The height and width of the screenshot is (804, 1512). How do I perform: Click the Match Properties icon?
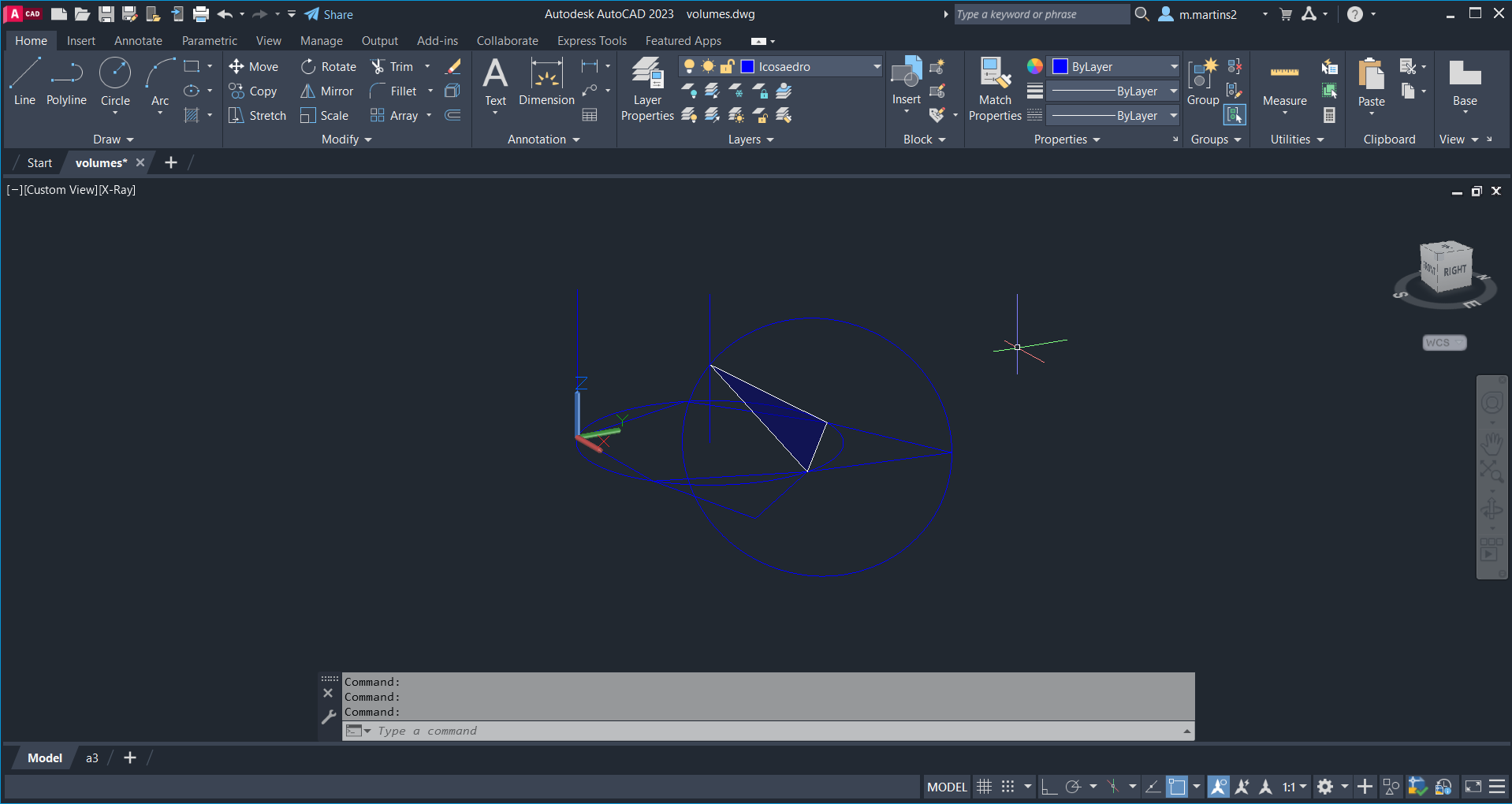point(995,89)
